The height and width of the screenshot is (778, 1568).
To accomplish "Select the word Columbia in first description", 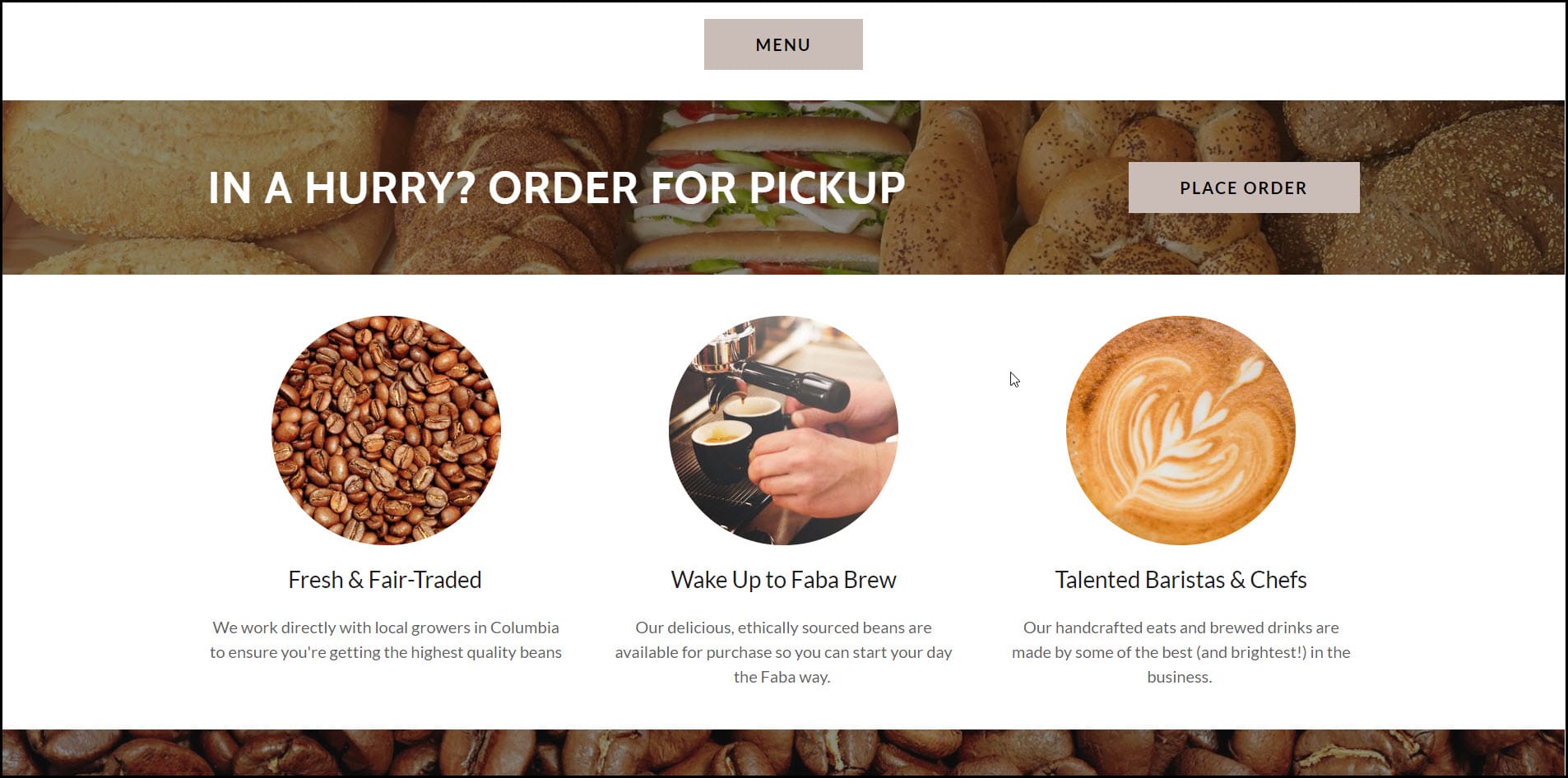I will [x=525, y=627].
